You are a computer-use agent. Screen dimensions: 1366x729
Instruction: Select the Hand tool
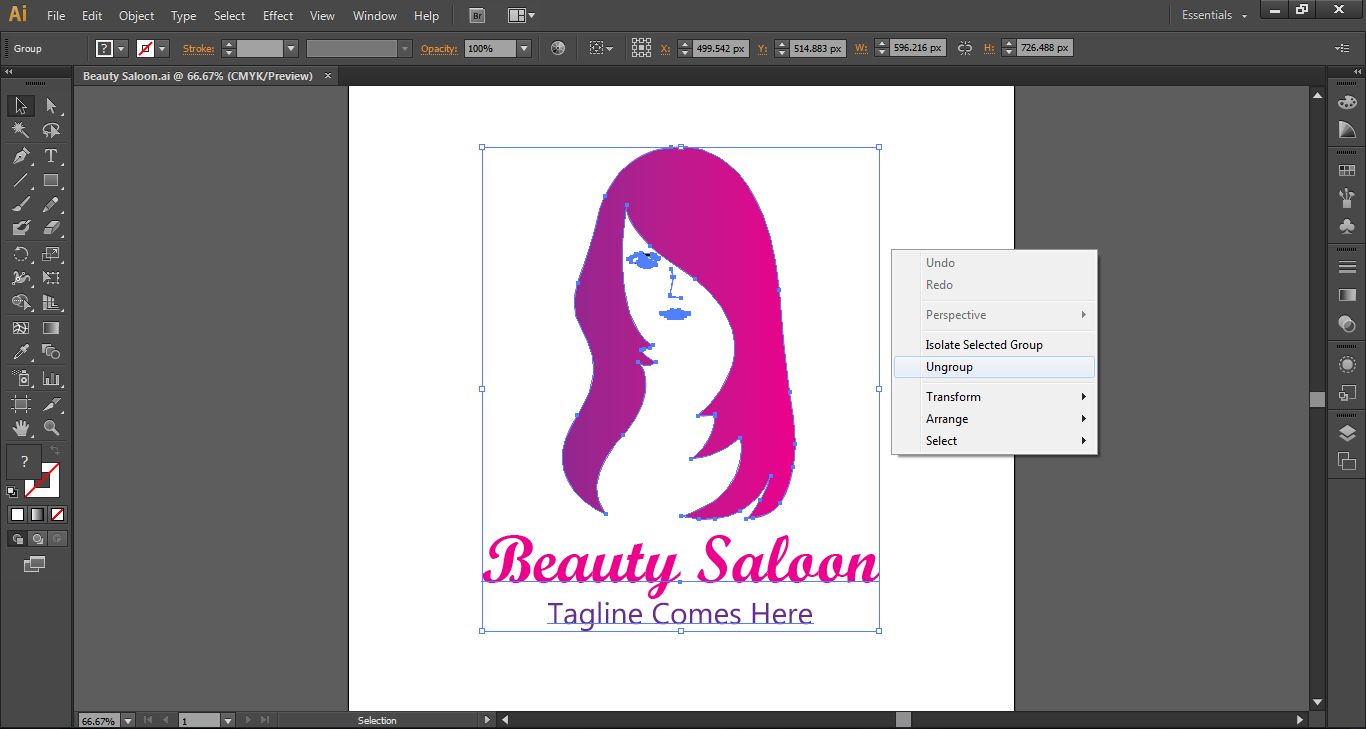[x=20, y=428]
